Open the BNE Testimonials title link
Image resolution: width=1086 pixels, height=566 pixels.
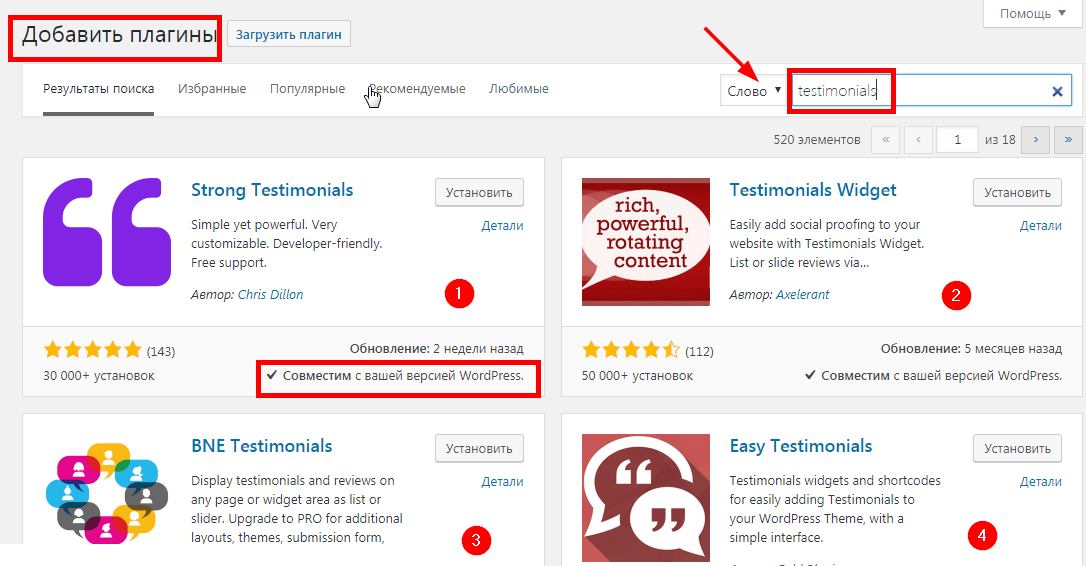(x=262, y=445)
